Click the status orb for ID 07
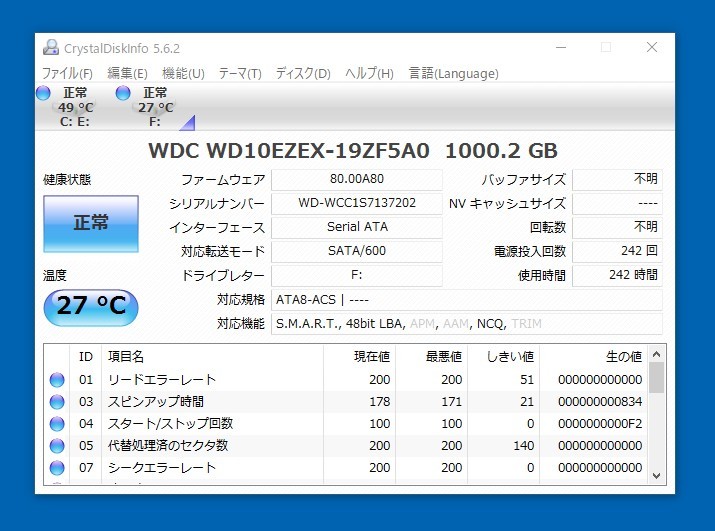 57,468
